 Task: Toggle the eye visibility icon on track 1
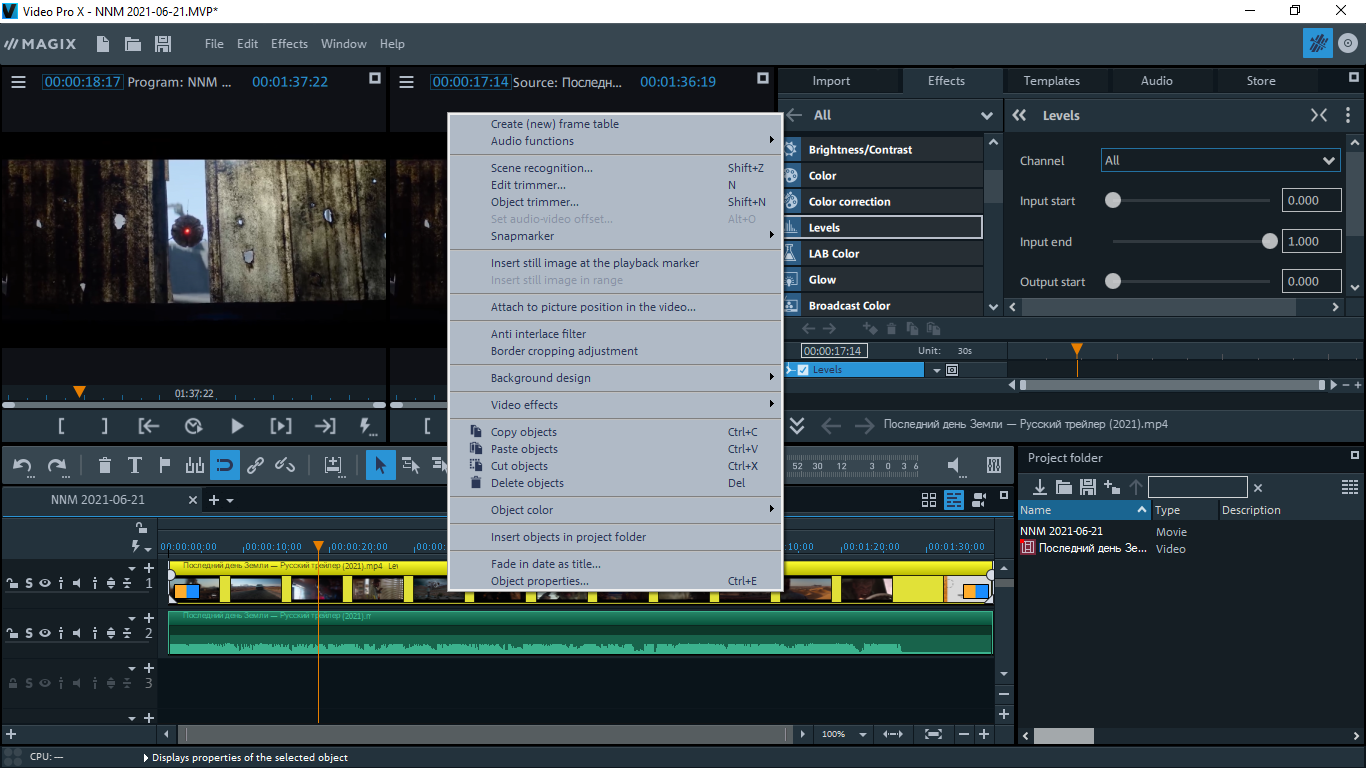click(45, 583)
